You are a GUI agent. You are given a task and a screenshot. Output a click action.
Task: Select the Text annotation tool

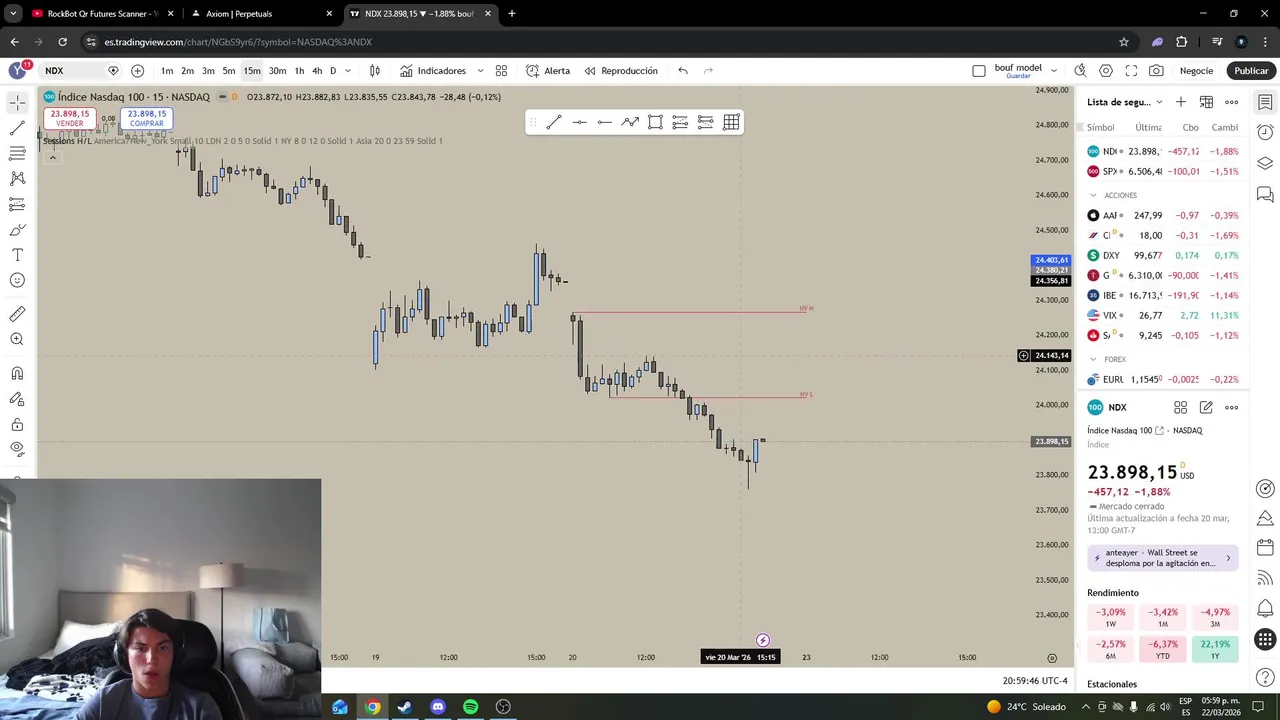(x=17, y=255)
